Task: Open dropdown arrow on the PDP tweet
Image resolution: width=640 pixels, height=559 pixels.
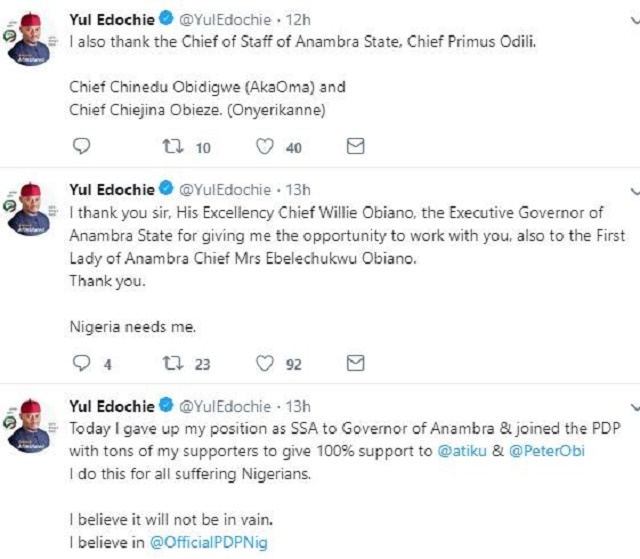Action: point(634,407)
